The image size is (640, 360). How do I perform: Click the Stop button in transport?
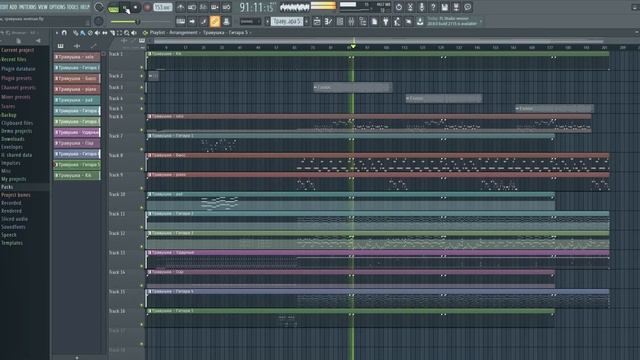click(x=136, y=7)
